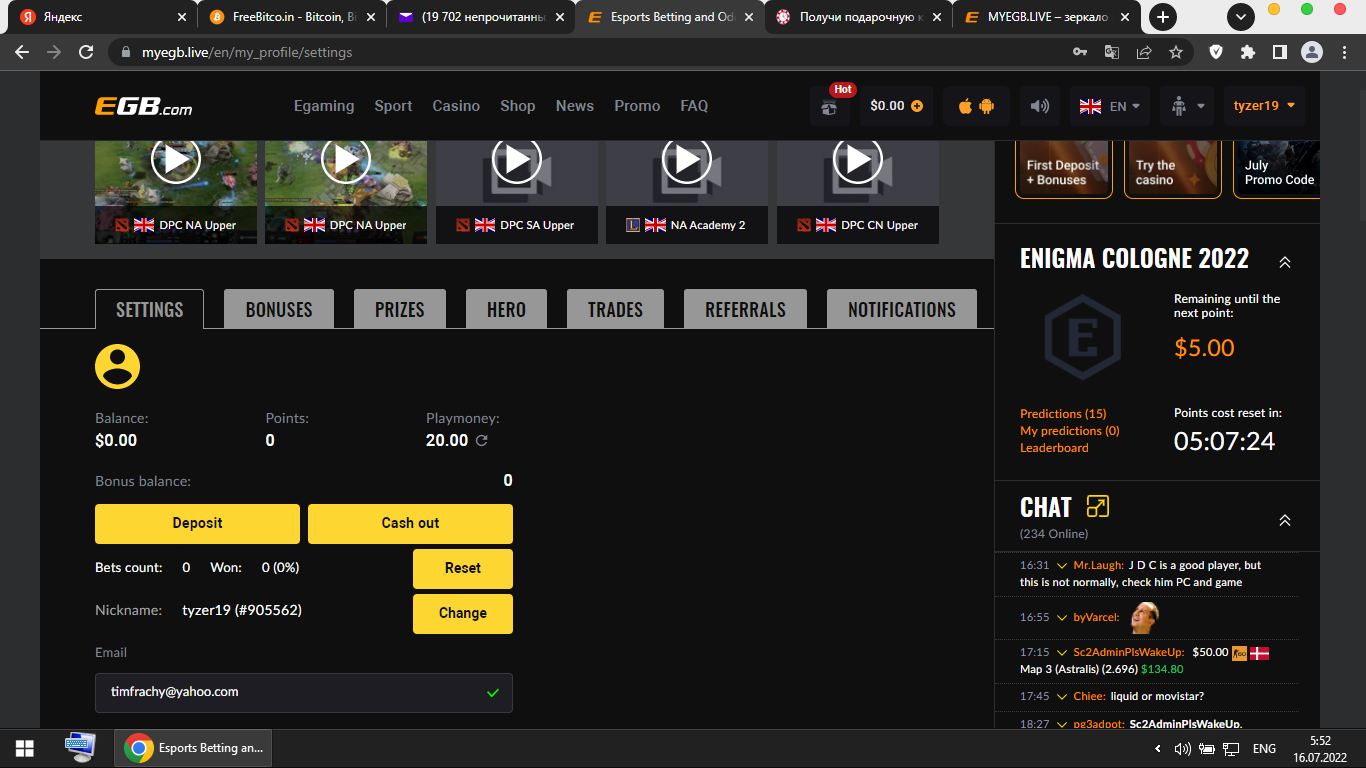Open the FAQ page
Viewport: 1366px width, 768px height.
coord(694,106)
